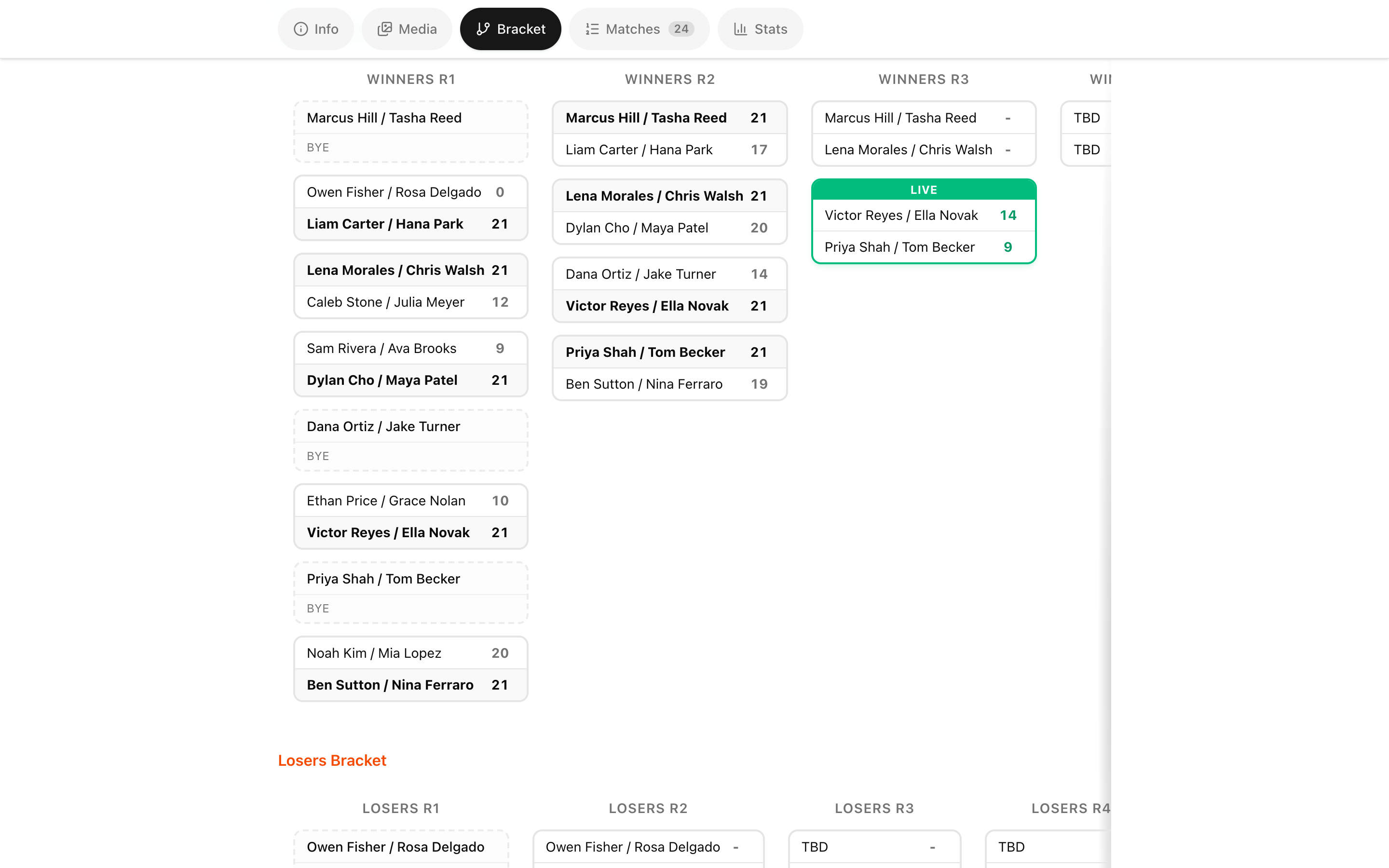The height and width of the screenshot is (868, 1389).
Task: Click the TBD entry in Losers R3
Action: point(874,847)
